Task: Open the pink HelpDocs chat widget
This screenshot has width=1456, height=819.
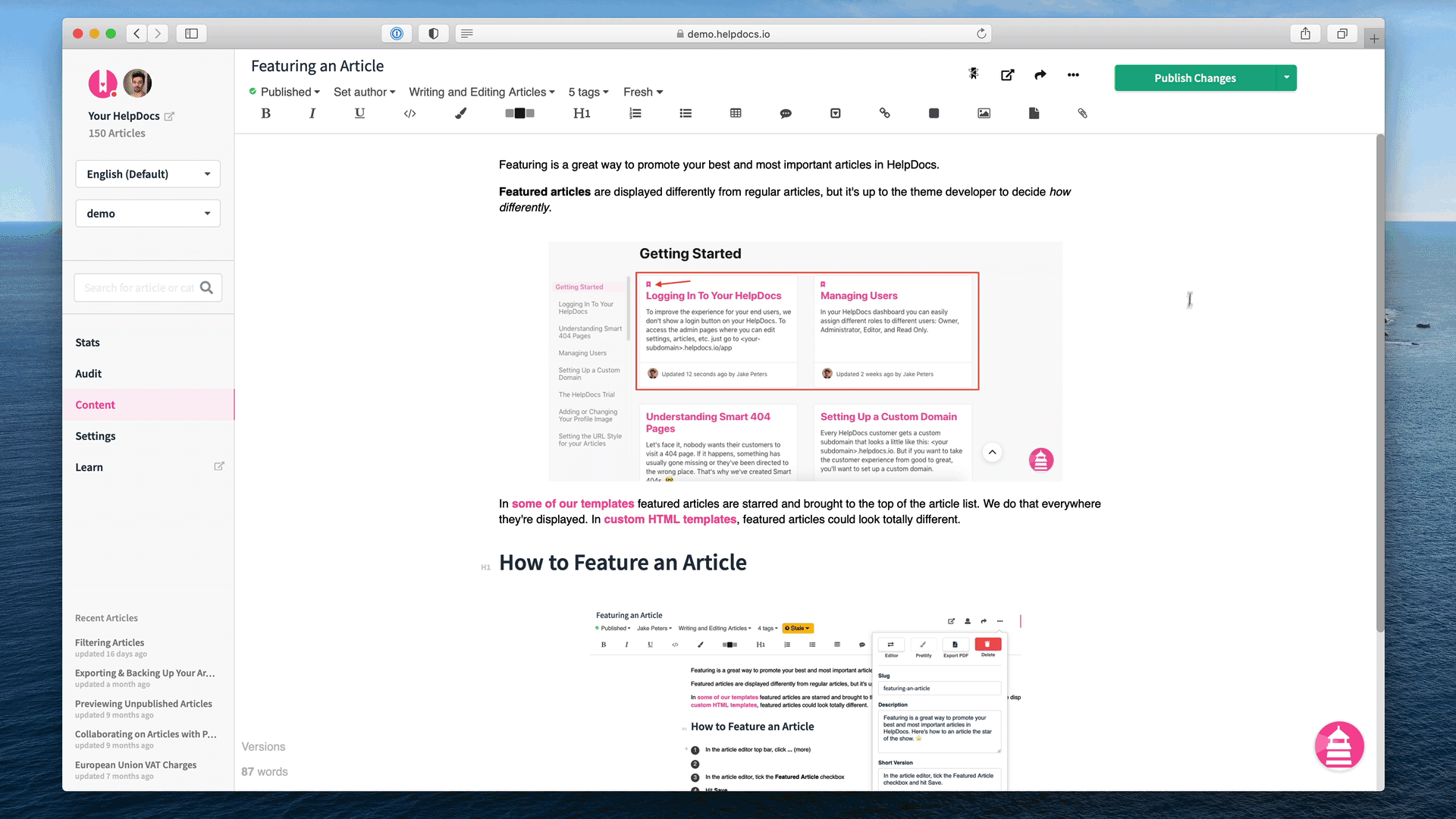Action: (1339, 745)
